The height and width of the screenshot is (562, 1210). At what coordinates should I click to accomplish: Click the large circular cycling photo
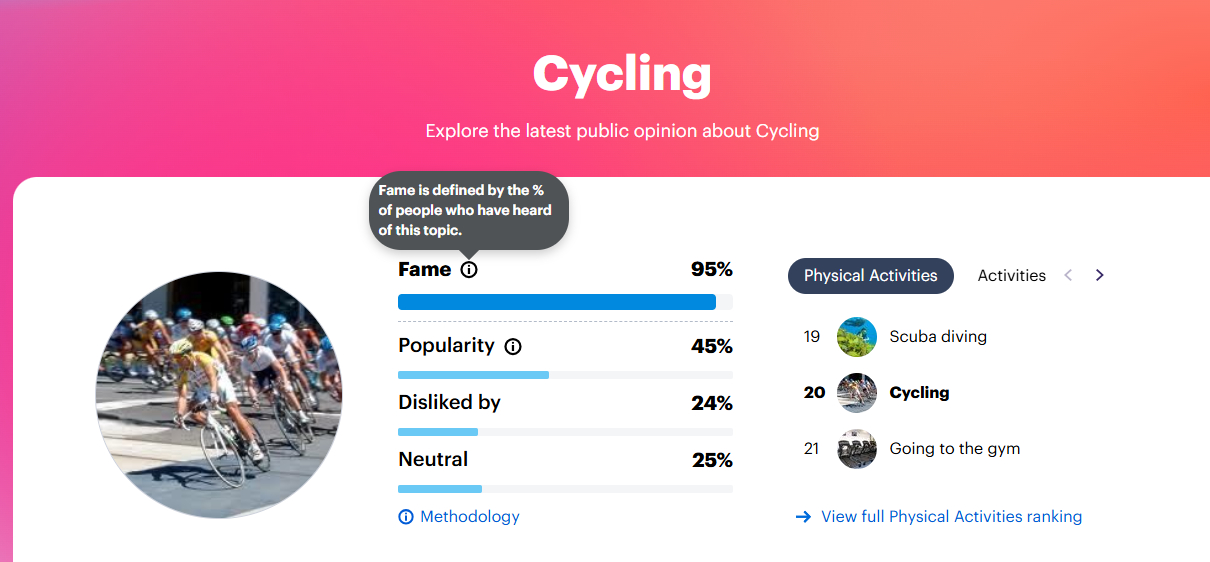coord(219,395)
